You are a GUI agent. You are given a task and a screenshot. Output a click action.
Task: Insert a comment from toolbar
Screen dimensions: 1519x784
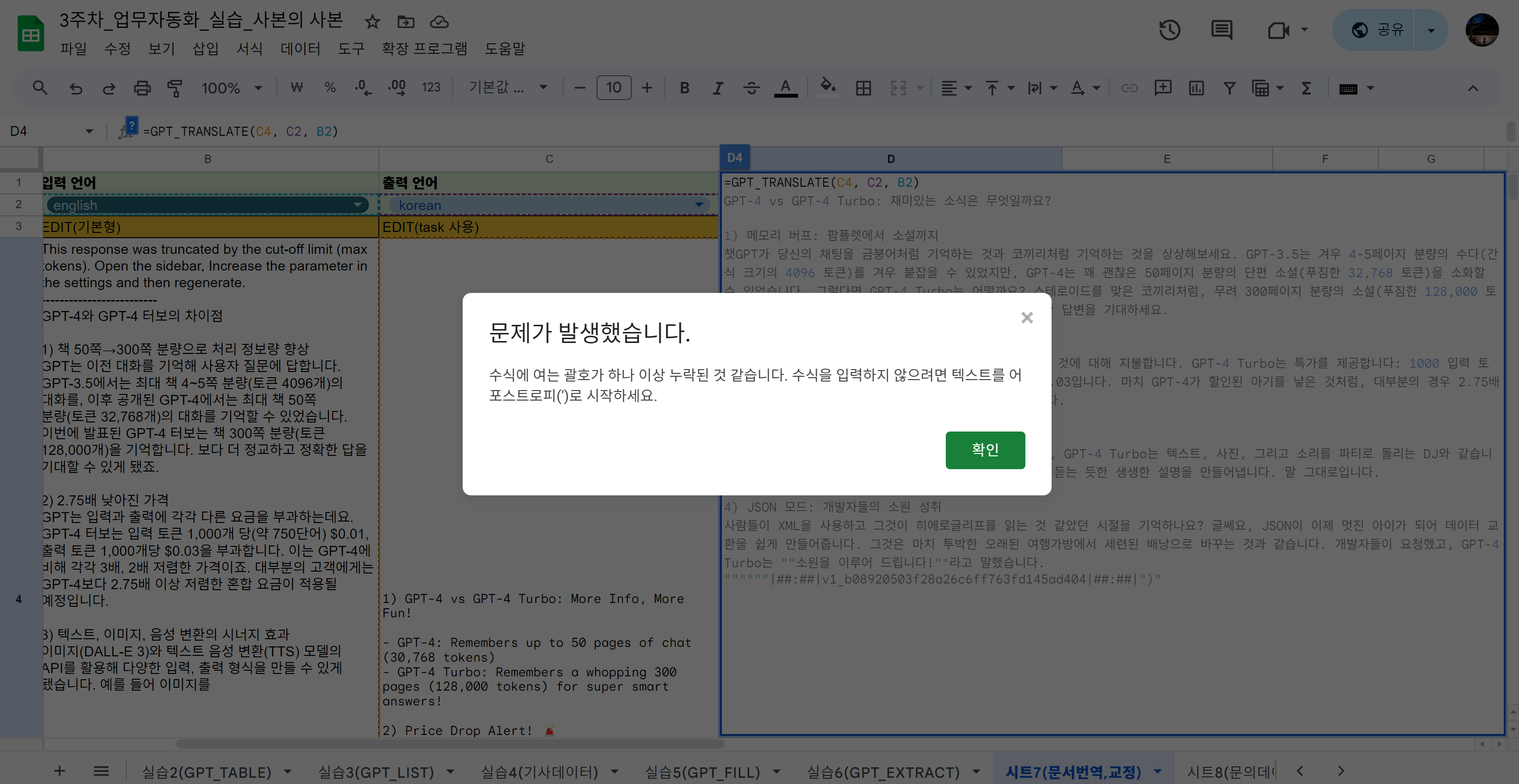pyautogui.click(x=1163, y=89)
